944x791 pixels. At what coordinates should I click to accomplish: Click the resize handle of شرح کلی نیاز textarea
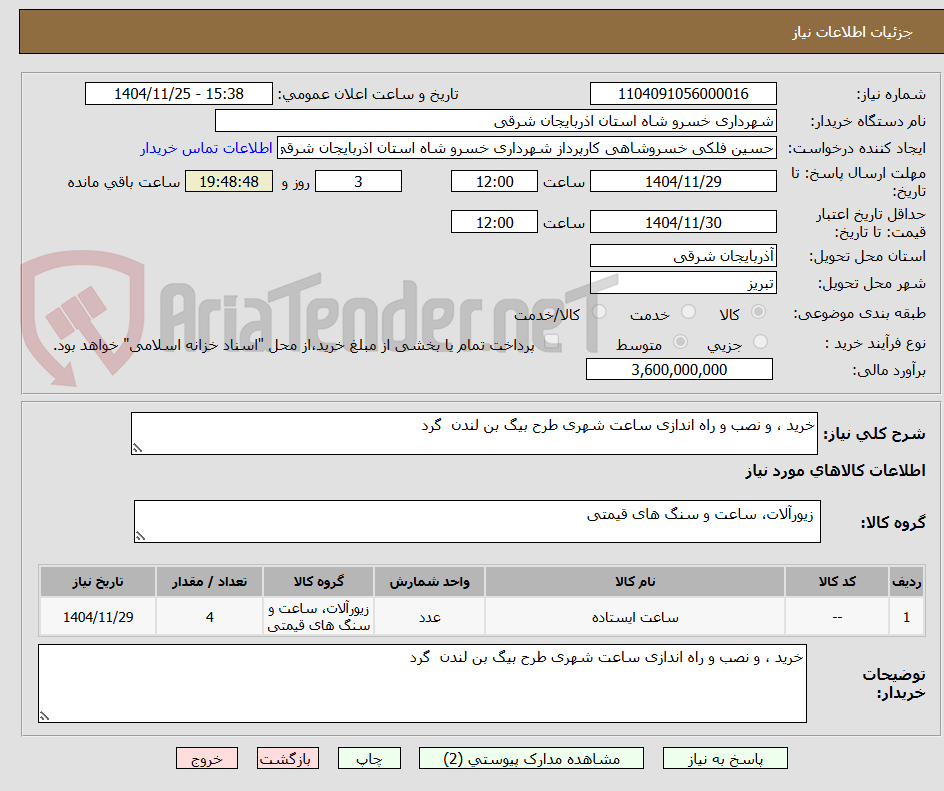(137, 448)
